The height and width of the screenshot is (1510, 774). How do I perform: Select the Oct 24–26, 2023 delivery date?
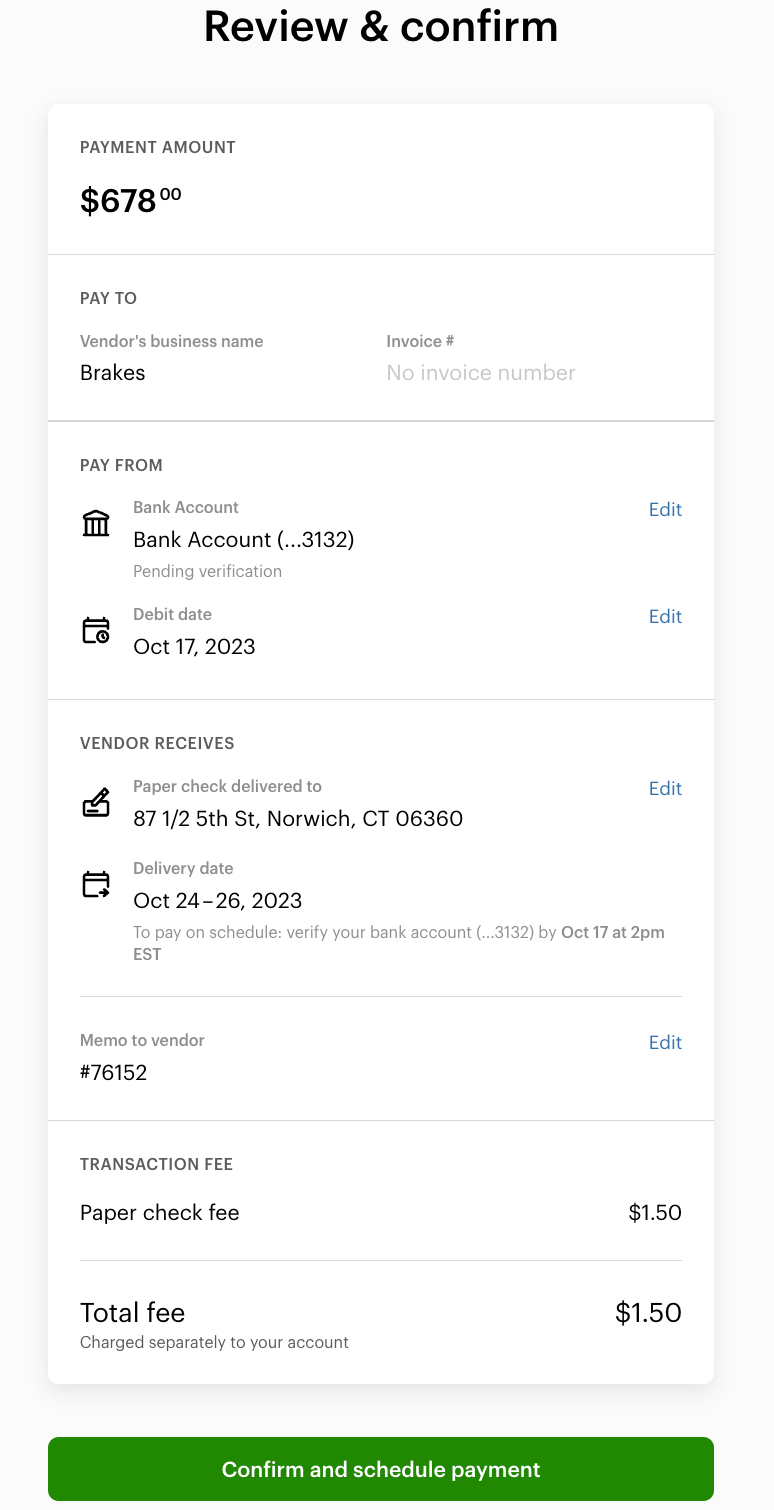217,901
